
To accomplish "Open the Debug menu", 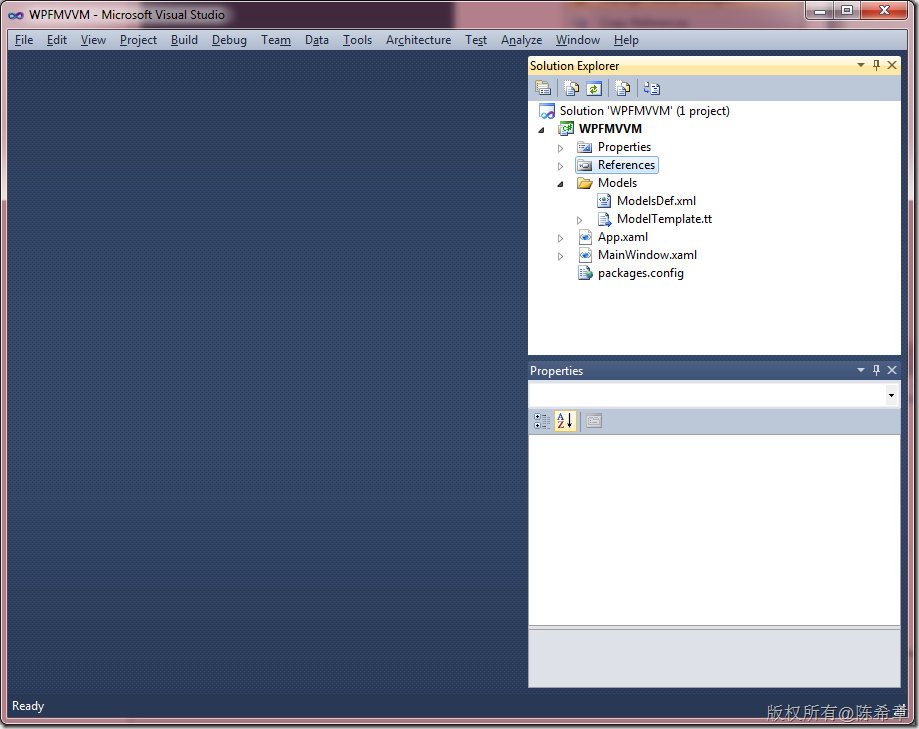I will [229, 40].
